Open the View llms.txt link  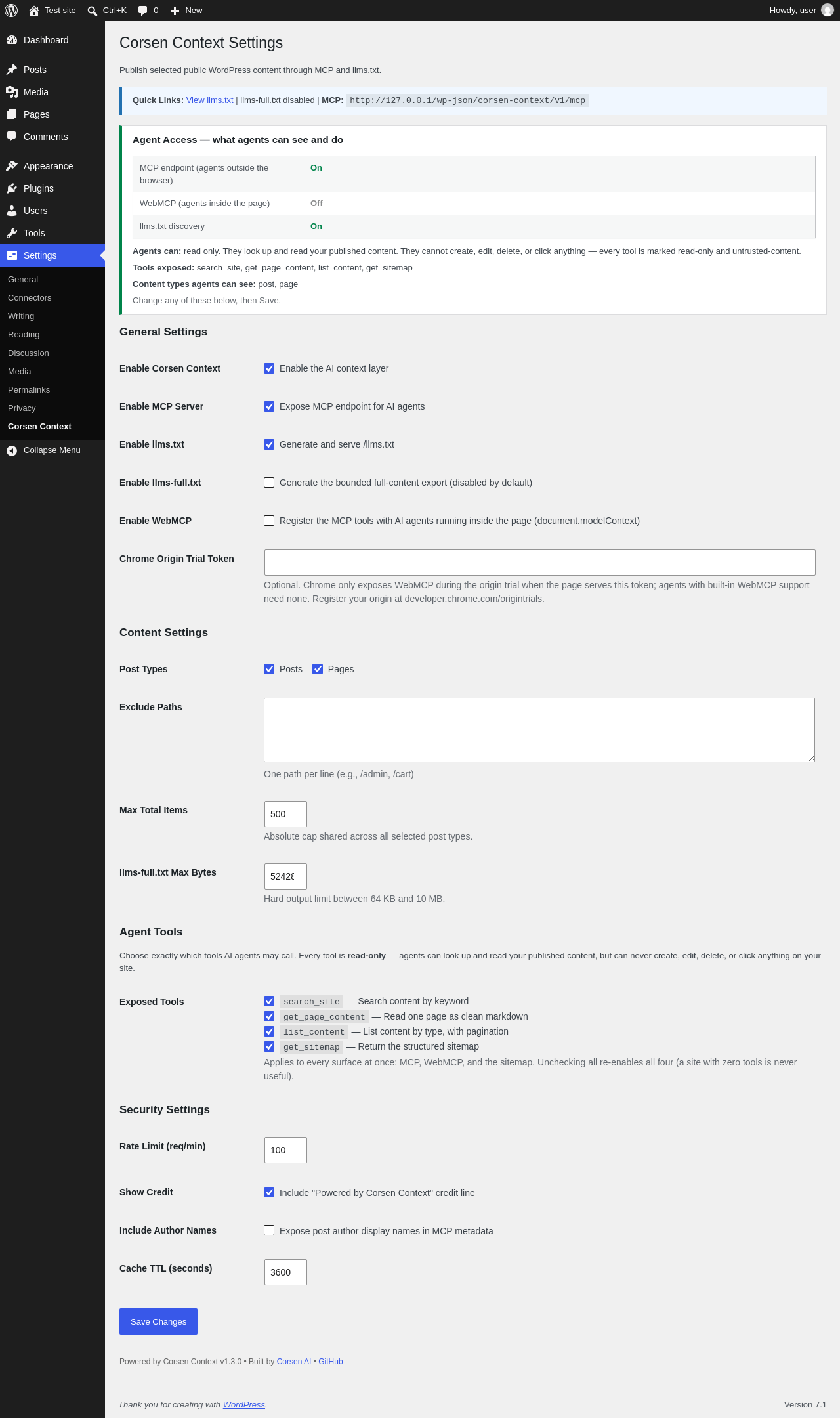[x=210, y=100]
